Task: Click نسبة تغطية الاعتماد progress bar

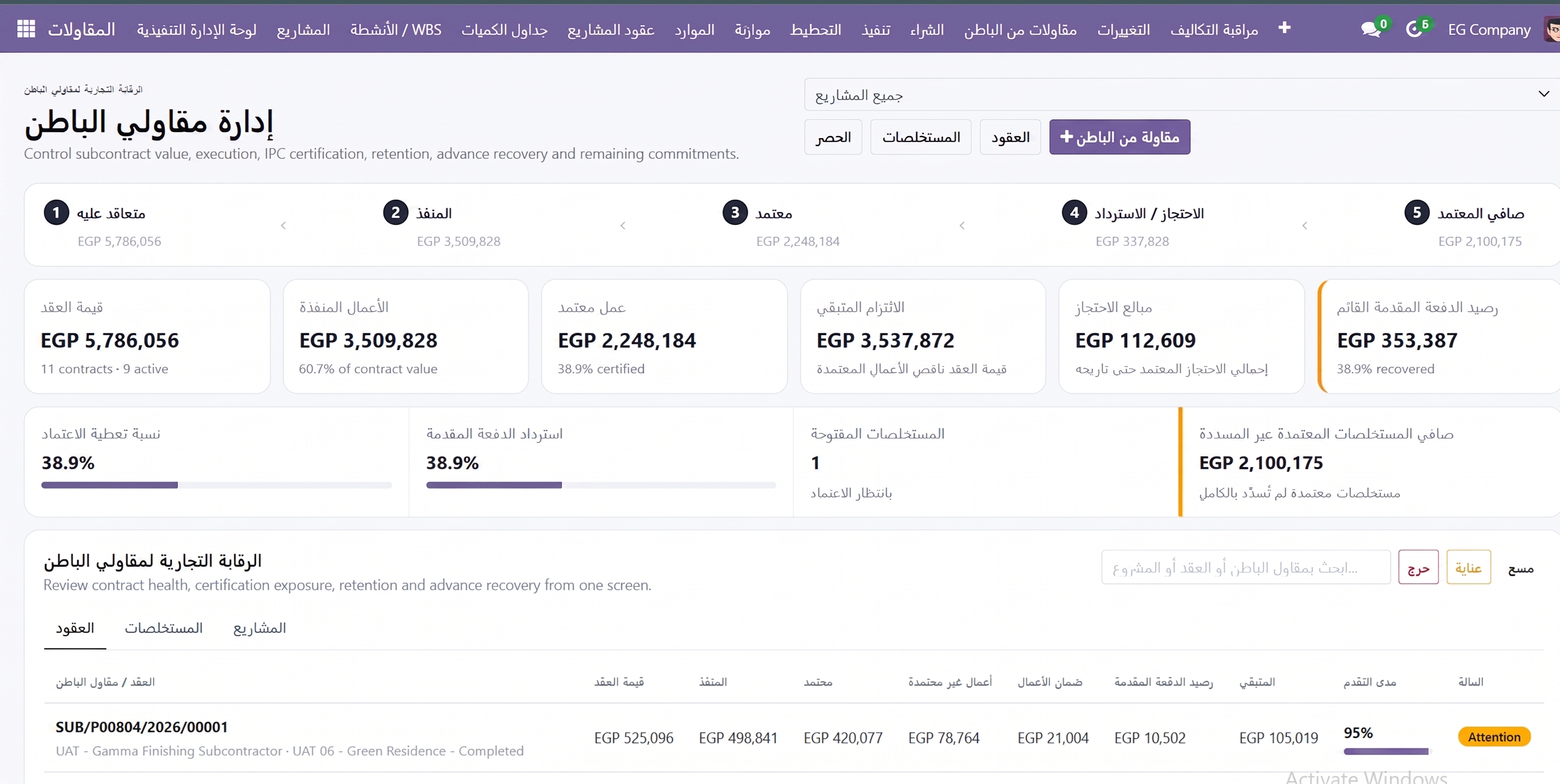Action: pyautogui.click(x=216, y=485)
